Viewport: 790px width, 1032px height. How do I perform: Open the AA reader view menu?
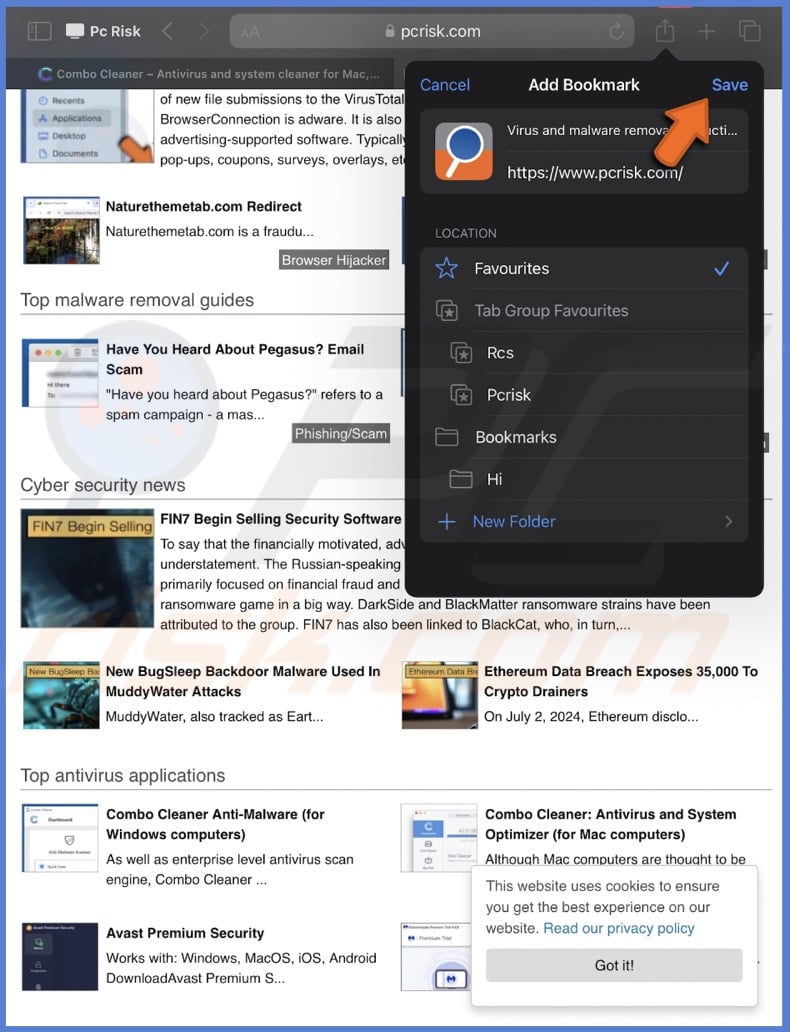[x=250, y=32]
